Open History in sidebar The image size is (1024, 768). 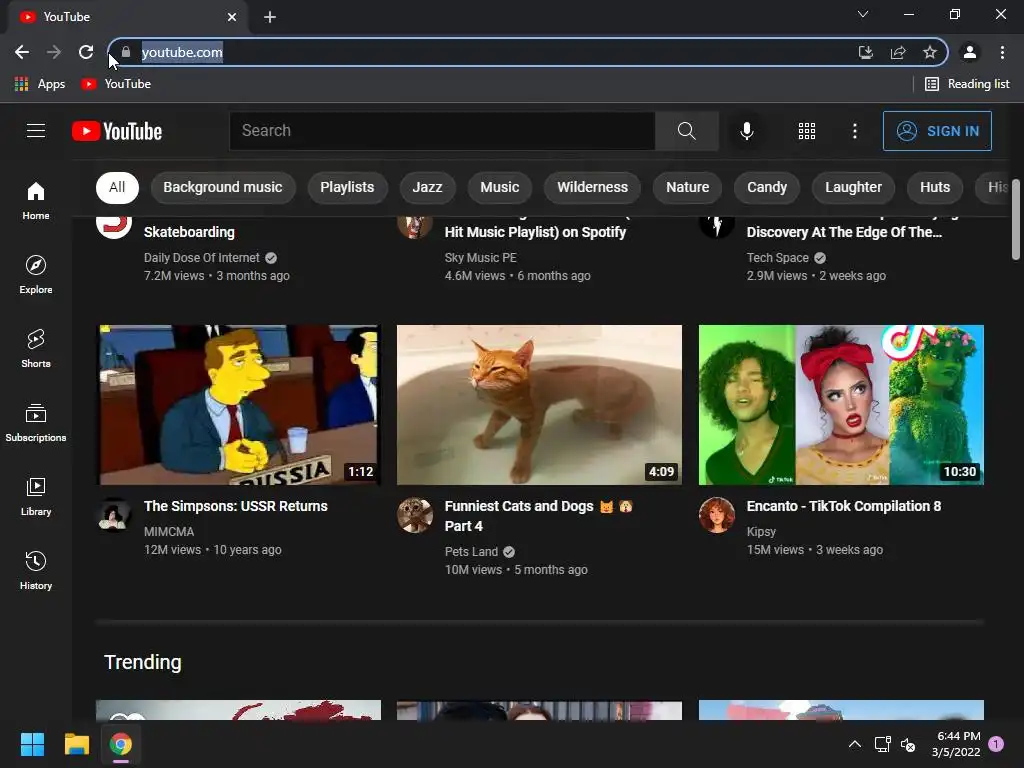(x=36, y=570)
